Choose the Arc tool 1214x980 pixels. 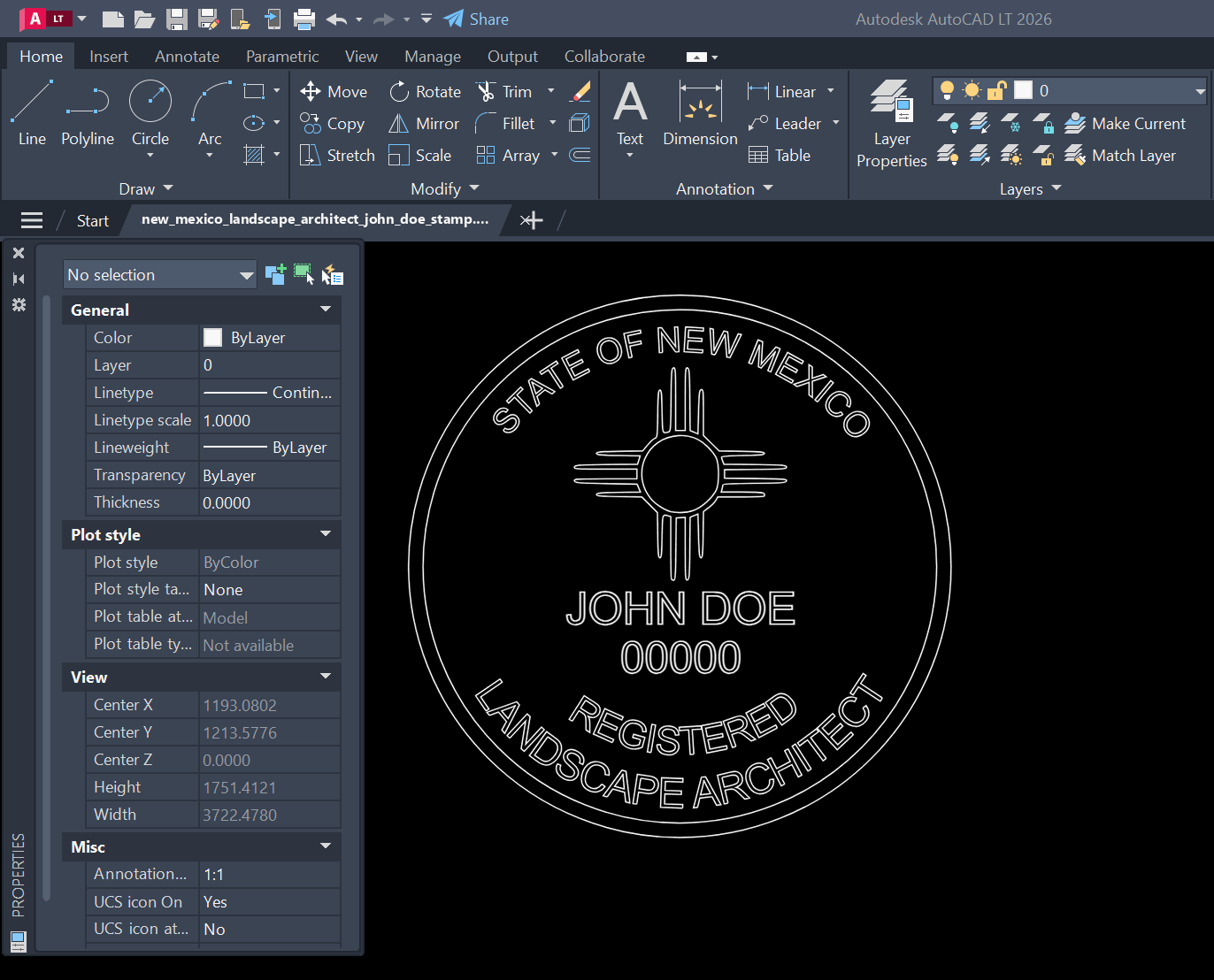(x=210, y=113)
